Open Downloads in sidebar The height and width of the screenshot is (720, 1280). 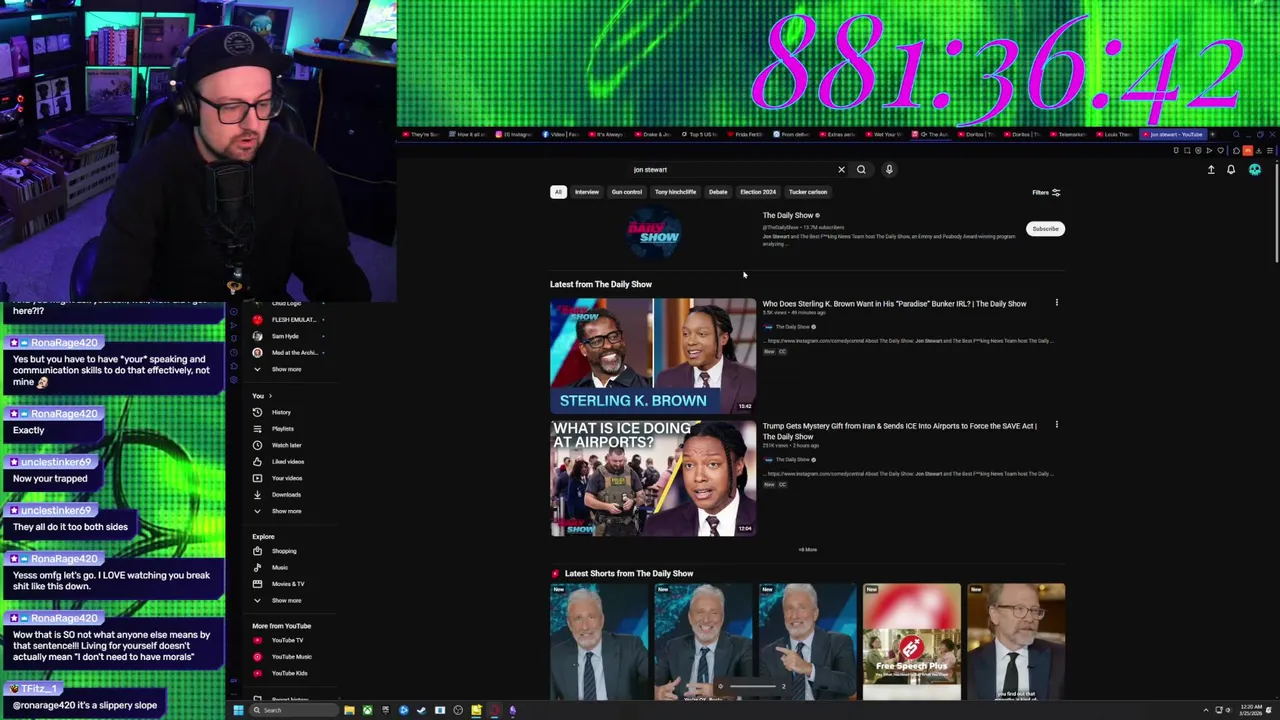tap(286, 495)
